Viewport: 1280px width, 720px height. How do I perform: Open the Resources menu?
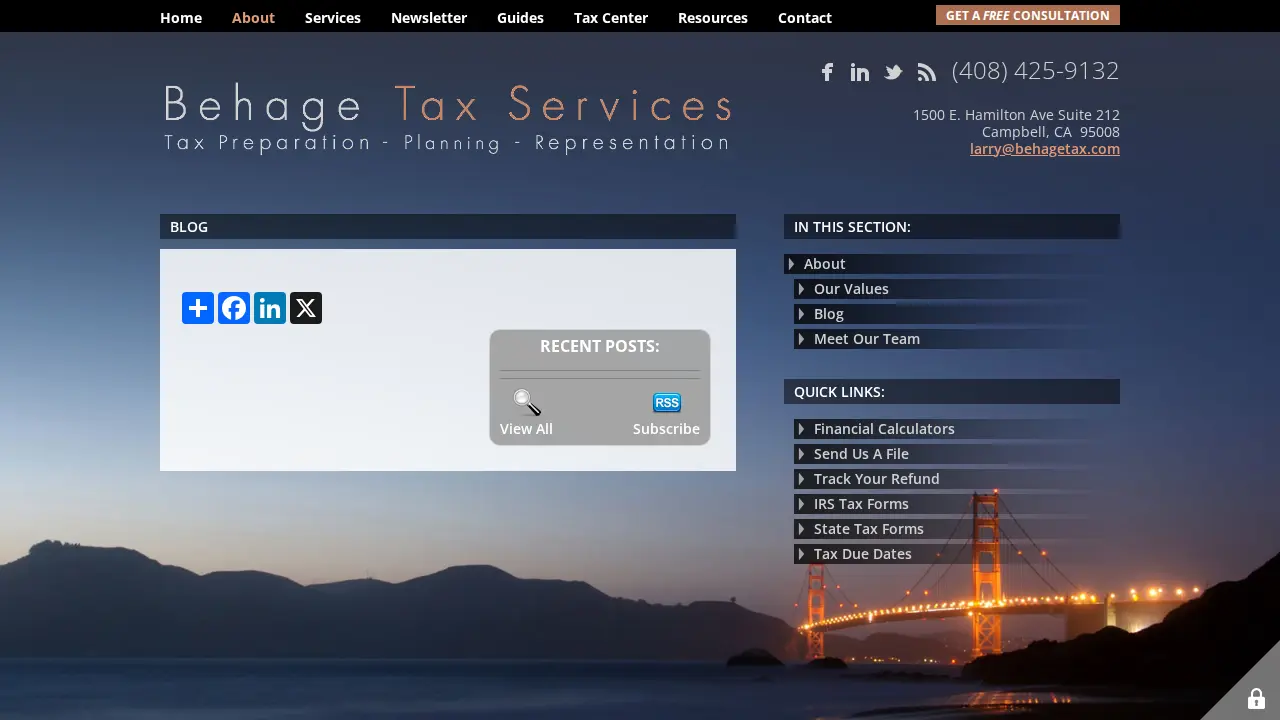(x=713, y=18)
